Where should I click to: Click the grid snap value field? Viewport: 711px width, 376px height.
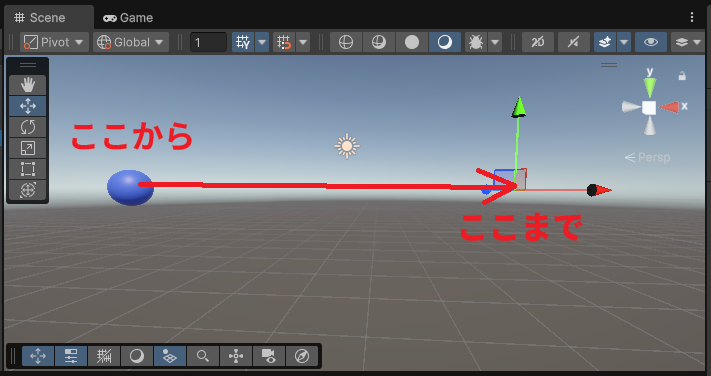[208, 42]
